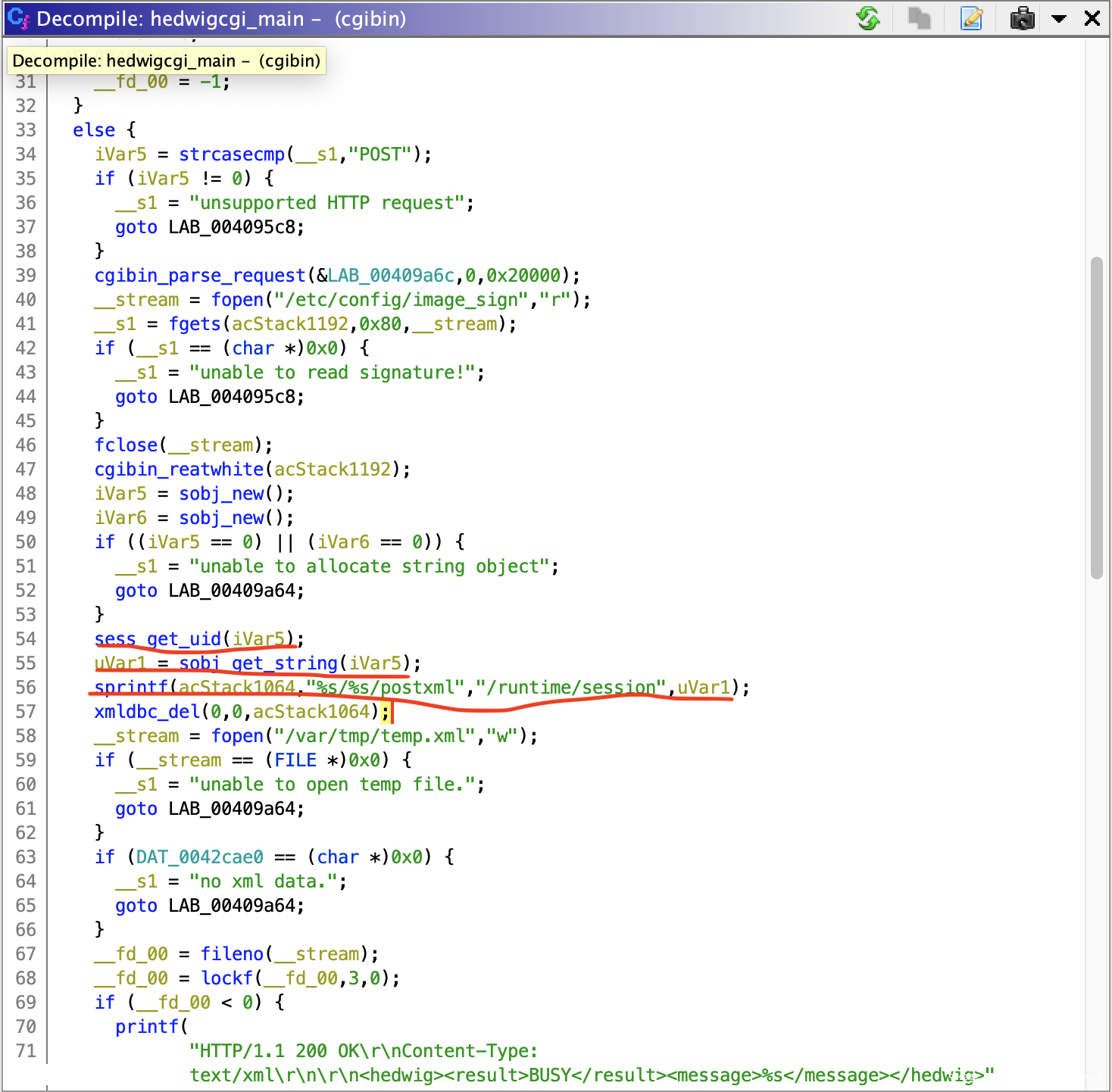
Task: Open the decompiler options dropdown arrow
Action: click(x=1059, y=19)
